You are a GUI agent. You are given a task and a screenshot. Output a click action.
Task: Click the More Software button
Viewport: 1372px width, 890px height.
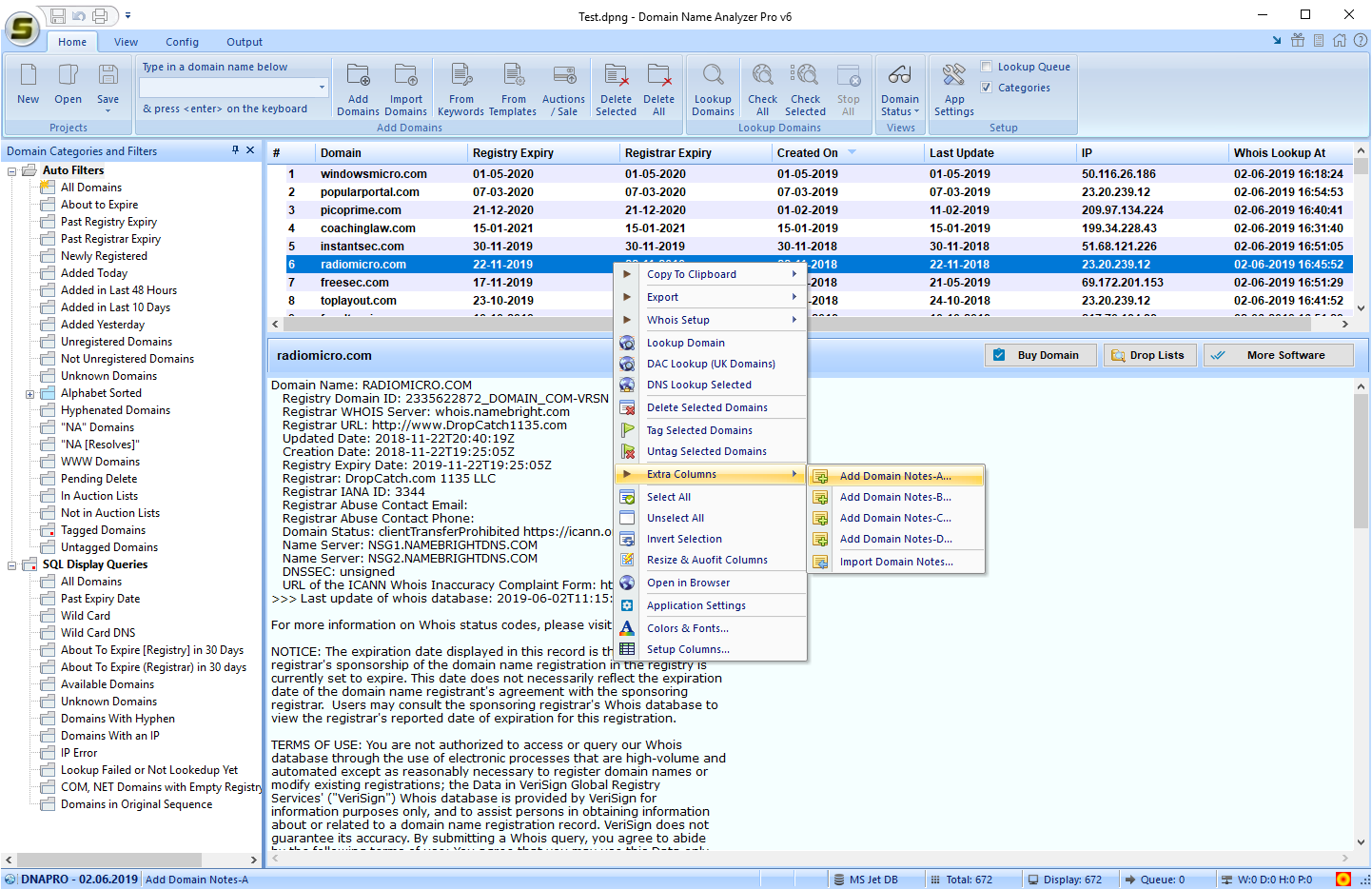coord(1278,355)
